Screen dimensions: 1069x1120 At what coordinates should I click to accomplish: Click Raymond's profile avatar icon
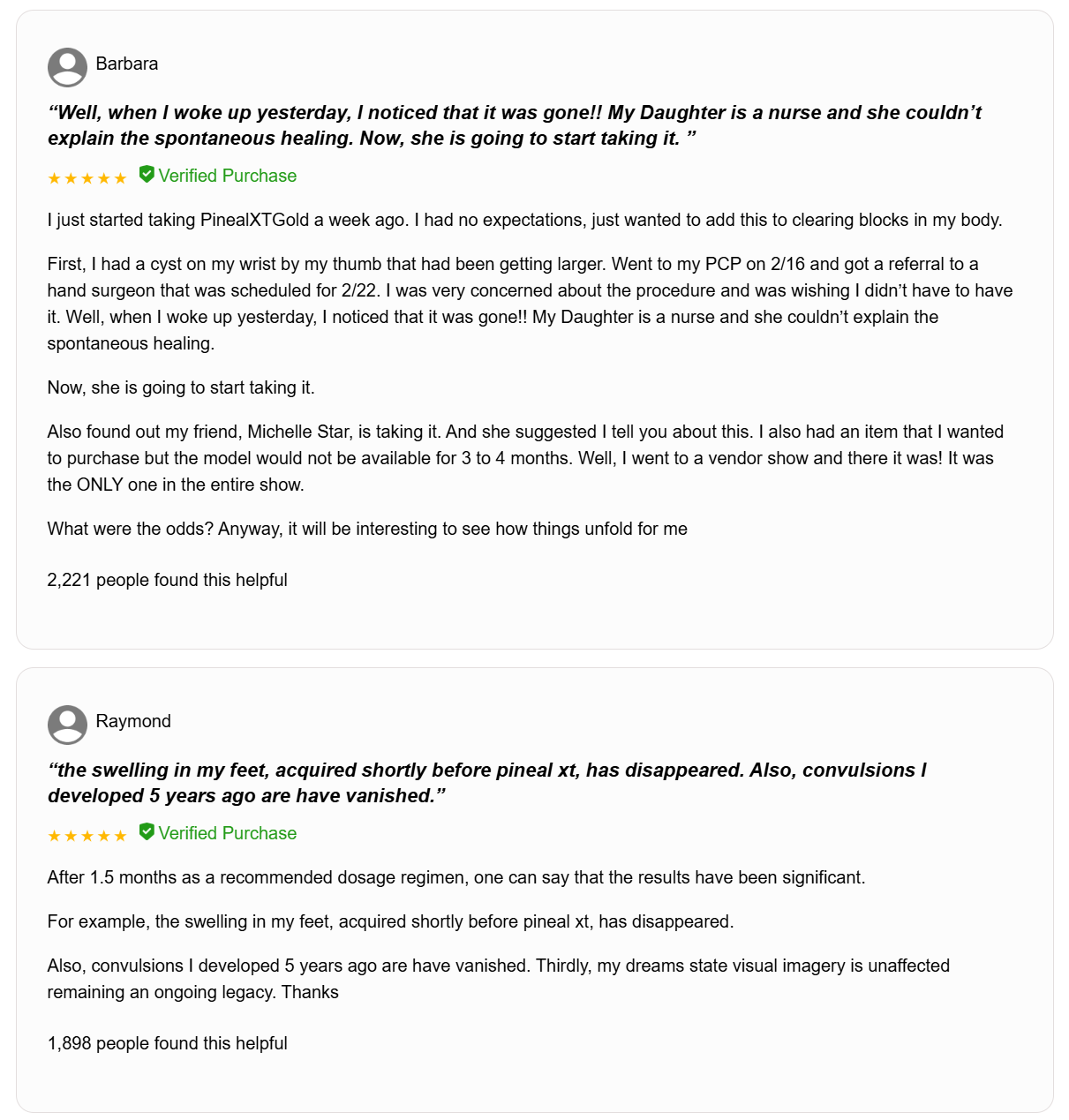67,725
